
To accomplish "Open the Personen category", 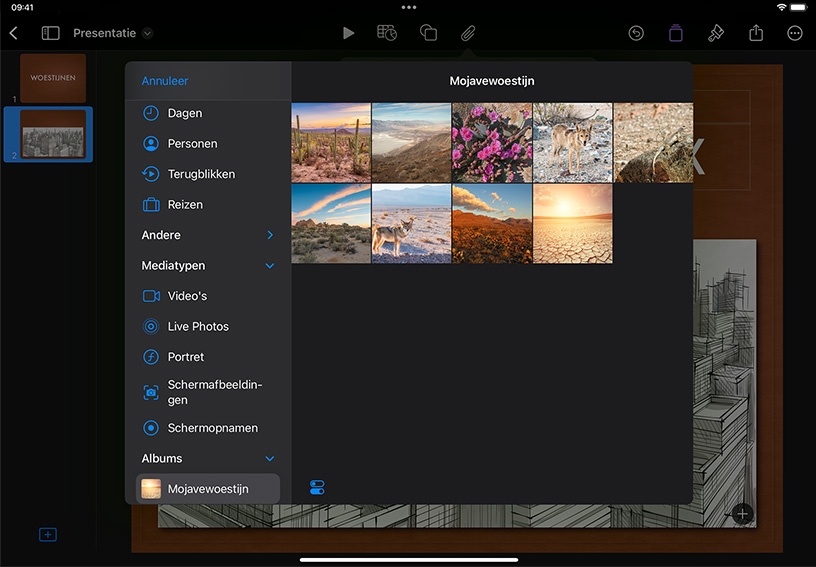I will coord(208,144).
